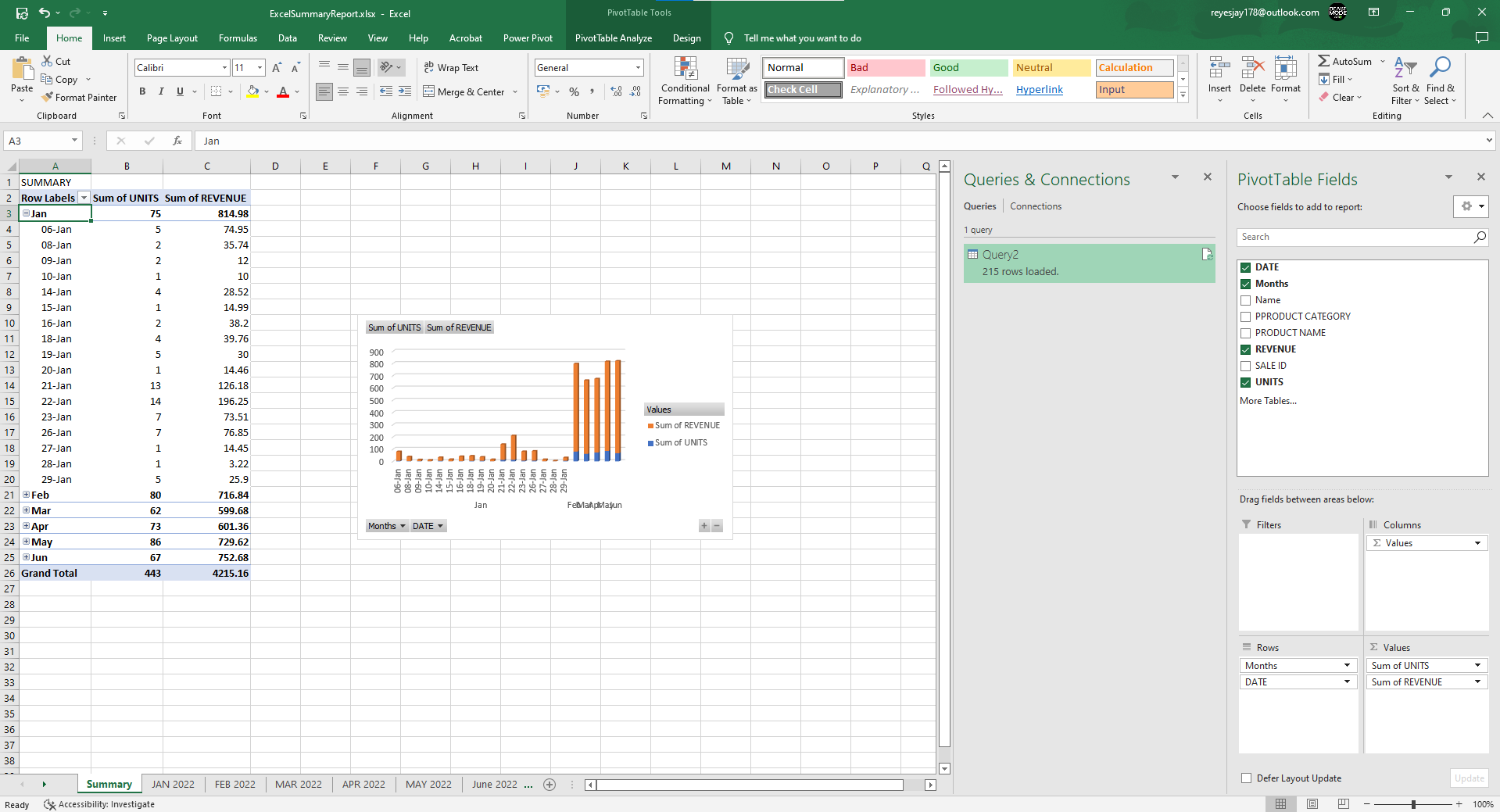Switch to Connections in Queries pane

1036,206
